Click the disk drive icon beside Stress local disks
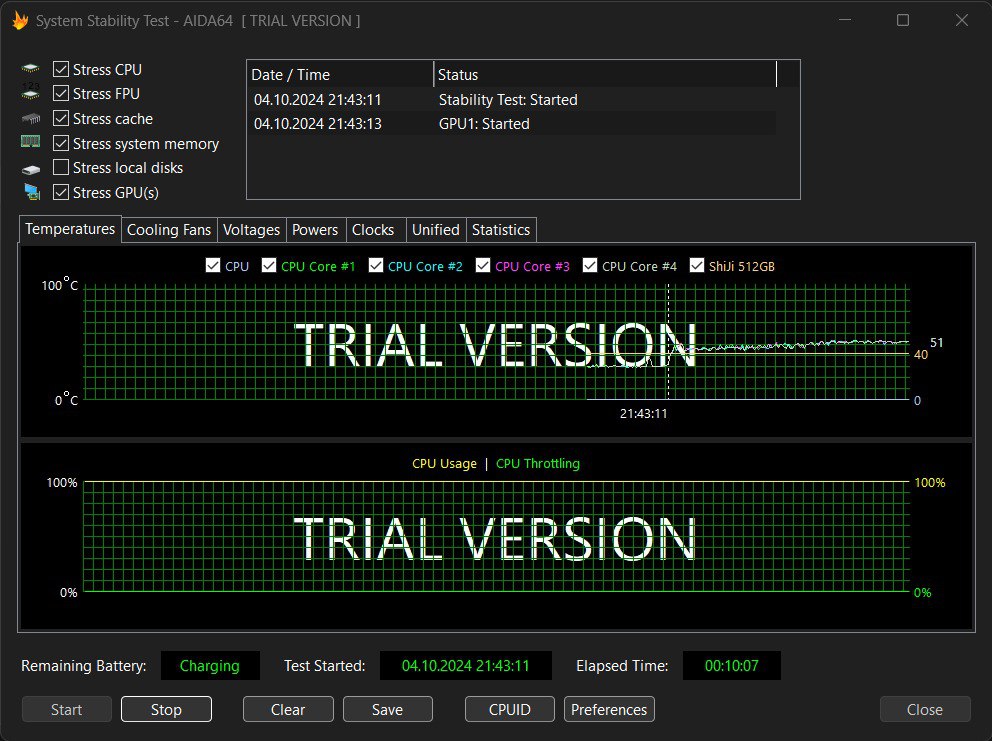The image size is (992, 741). click(30, 169)
